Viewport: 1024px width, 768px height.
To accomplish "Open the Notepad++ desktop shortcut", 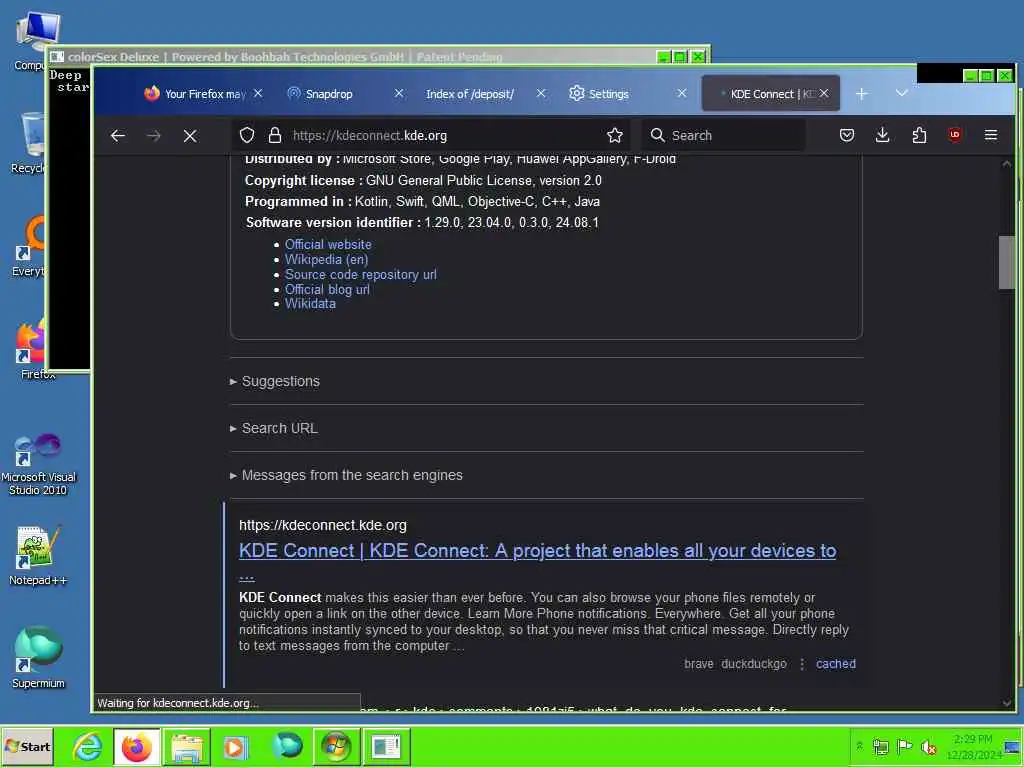I will pyautogui.click(x=38, y=556).
